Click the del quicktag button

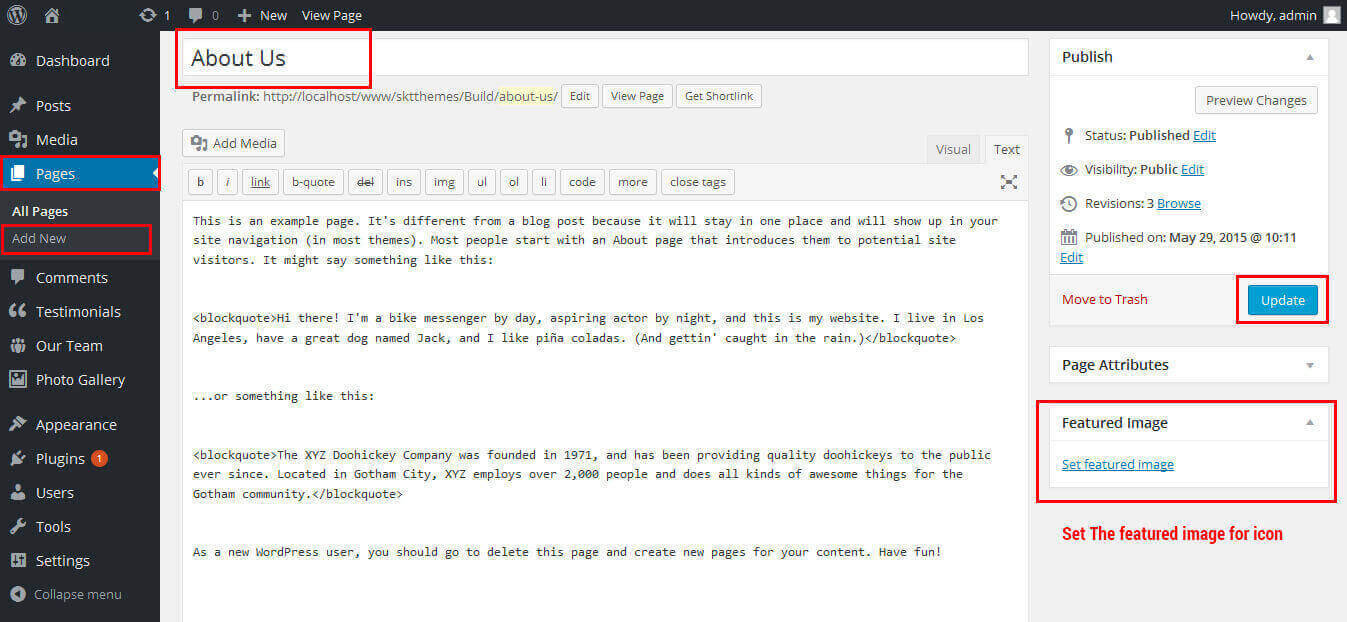365,182
